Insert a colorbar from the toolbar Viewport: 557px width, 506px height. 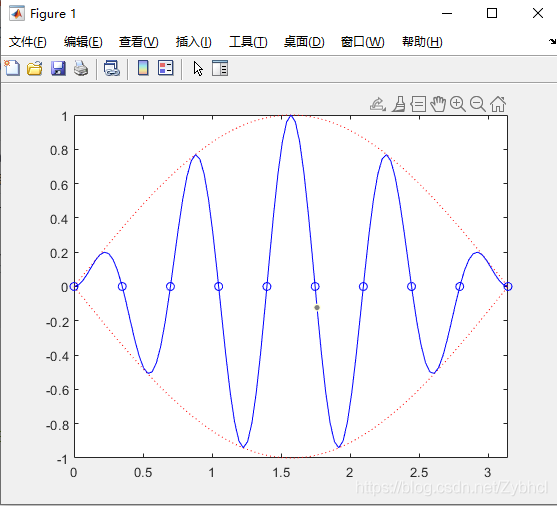pyautogui.click(x=143, y=68)
